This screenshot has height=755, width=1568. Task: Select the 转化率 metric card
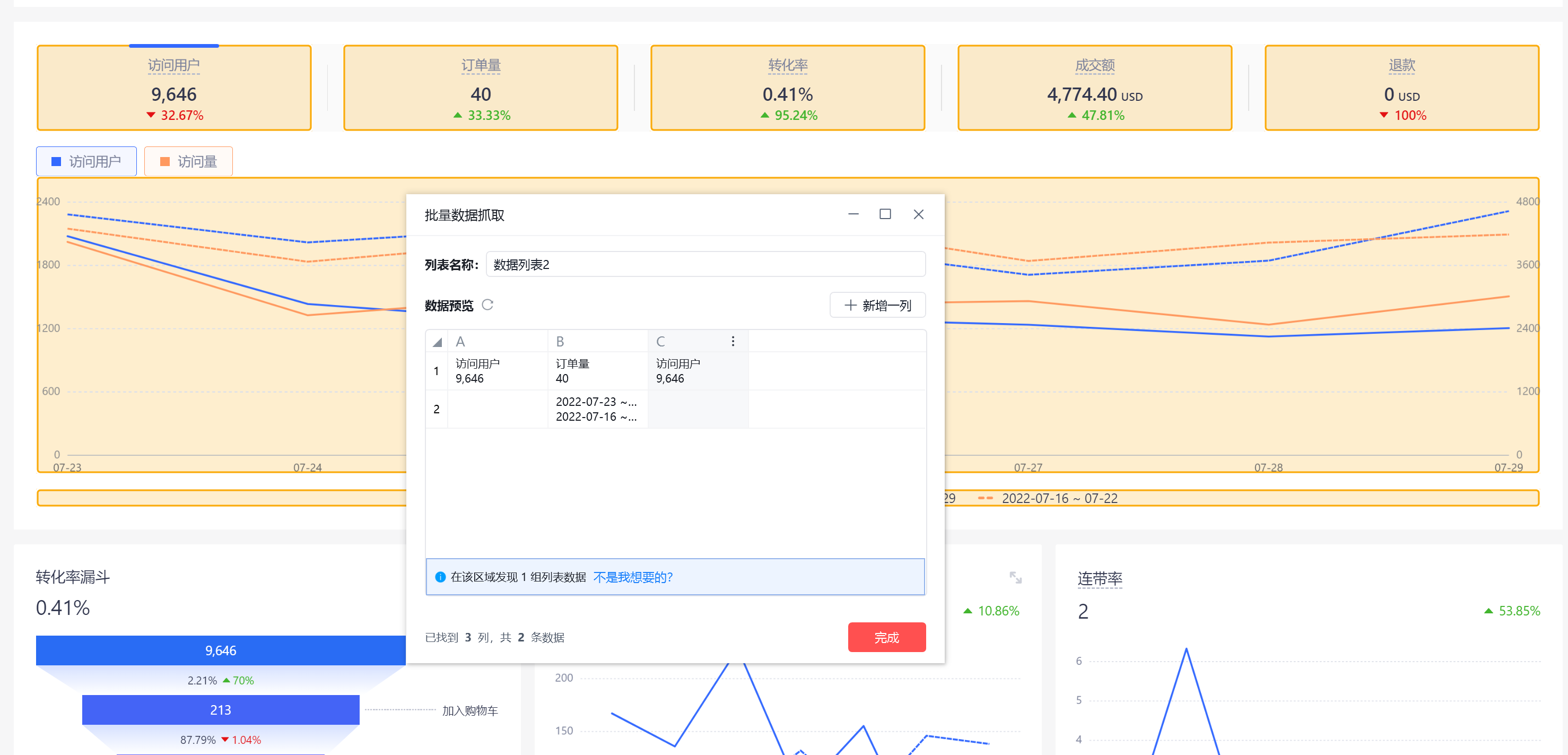click(787, 88)
